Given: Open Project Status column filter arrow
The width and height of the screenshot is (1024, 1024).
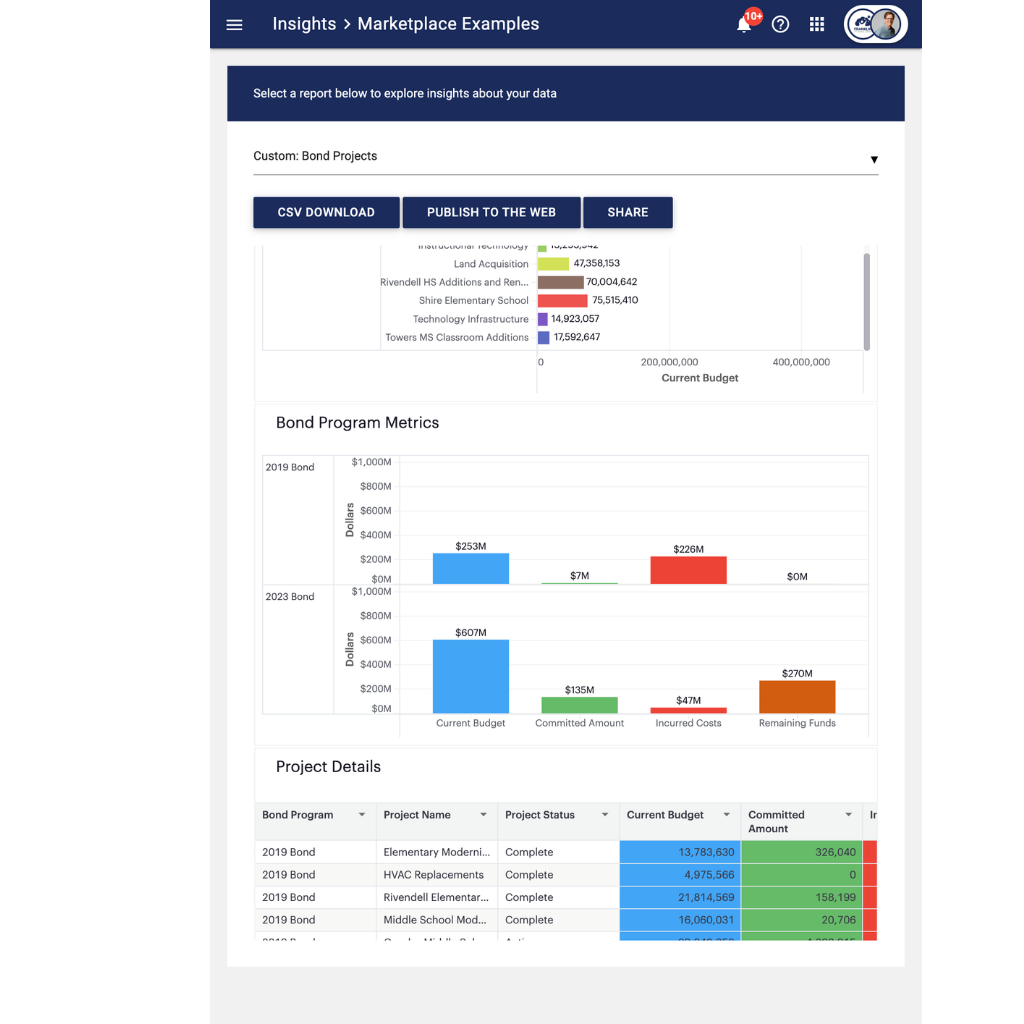Looking at the screenshot, I should (605, 814).
